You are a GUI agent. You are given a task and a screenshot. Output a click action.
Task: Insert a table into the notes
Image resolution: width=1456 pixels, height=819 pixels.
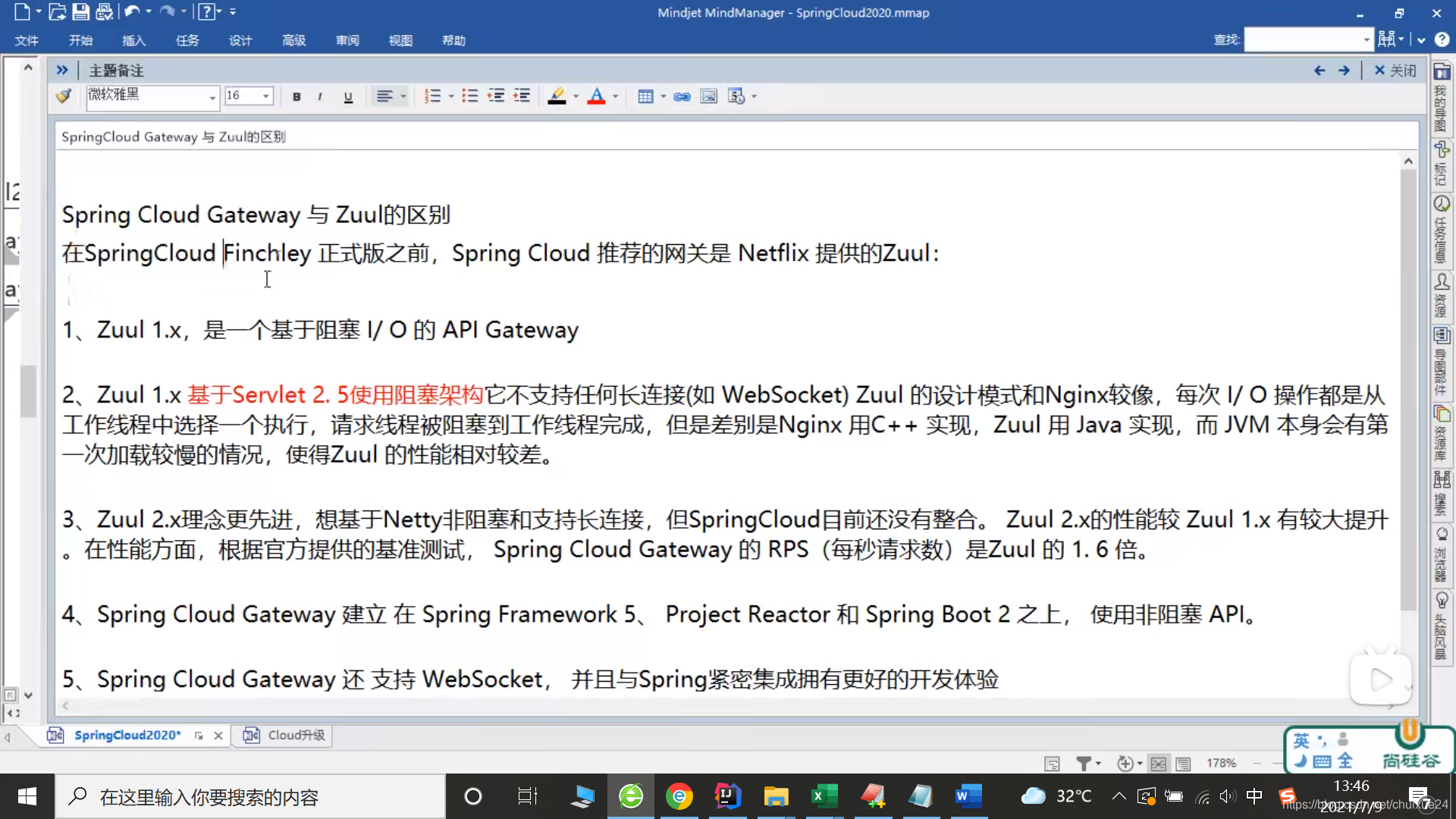tap(645, 96)
